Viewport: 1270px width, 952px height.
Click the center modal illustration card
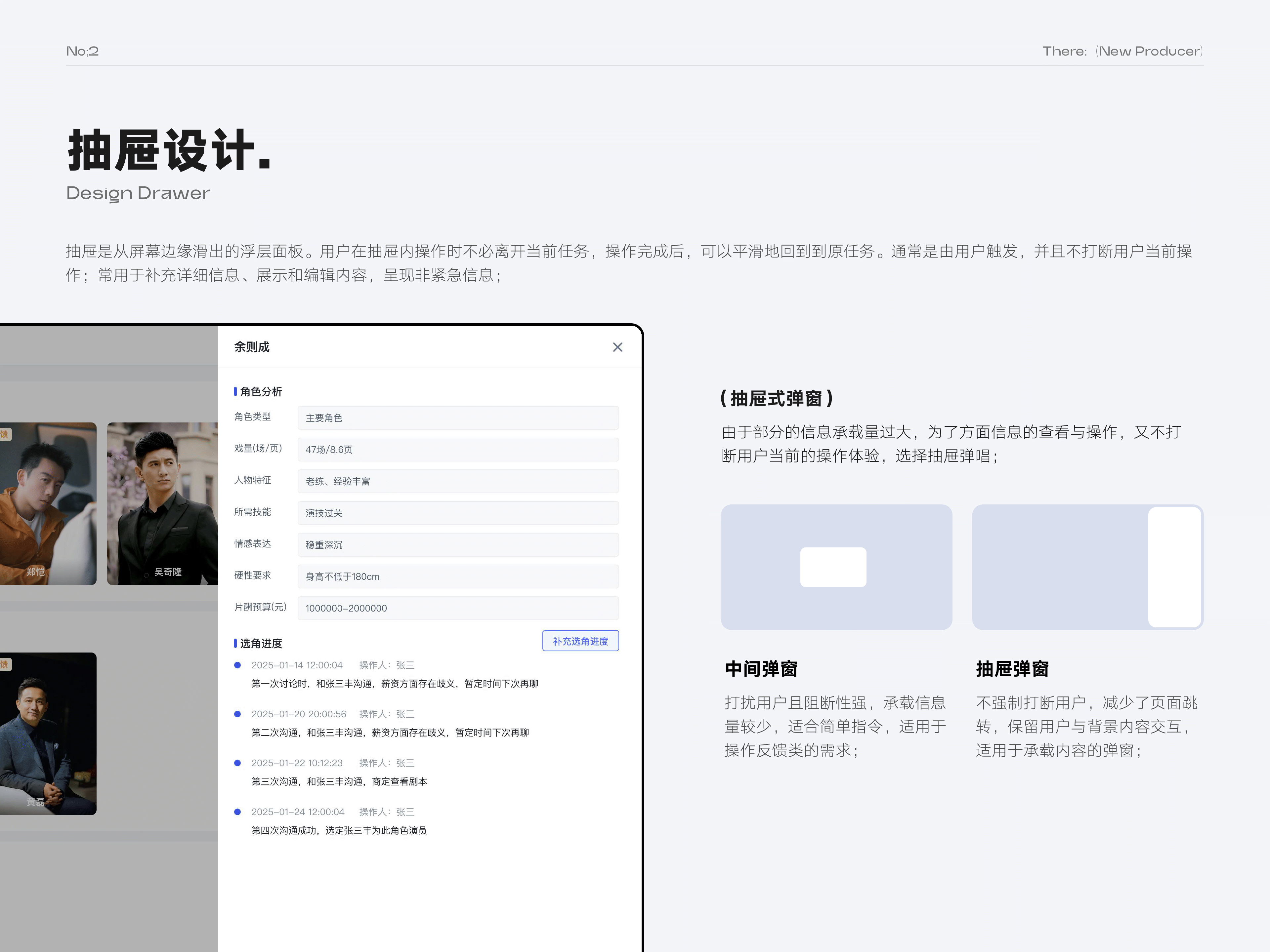(836, 567)
